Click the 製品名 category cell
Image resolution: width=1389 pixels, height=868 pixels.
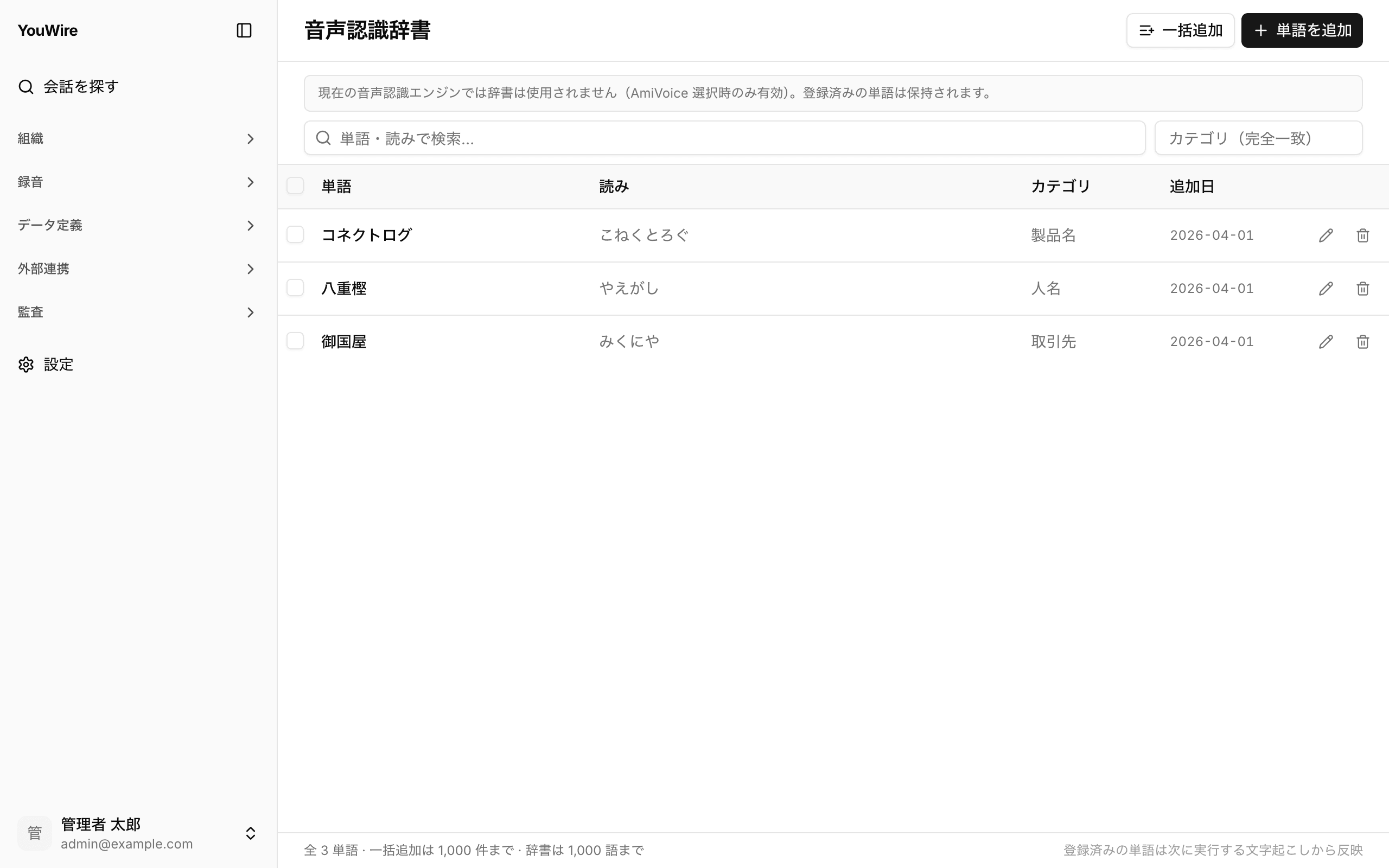[x=1053, y=235]
